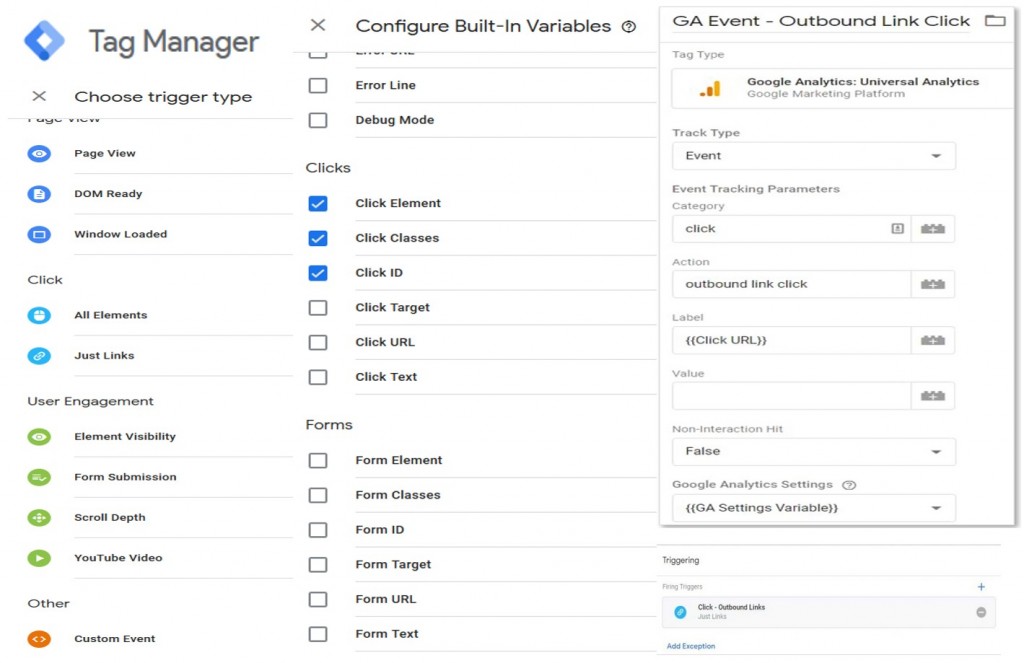Select the Scroll Depth trigger icon

39,518
